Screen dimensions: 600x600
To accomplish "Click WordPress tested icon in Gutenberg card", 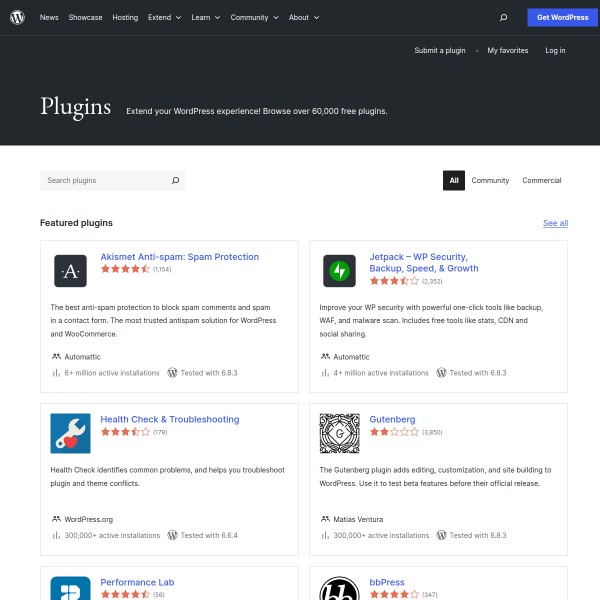I will tap(441, 535).
